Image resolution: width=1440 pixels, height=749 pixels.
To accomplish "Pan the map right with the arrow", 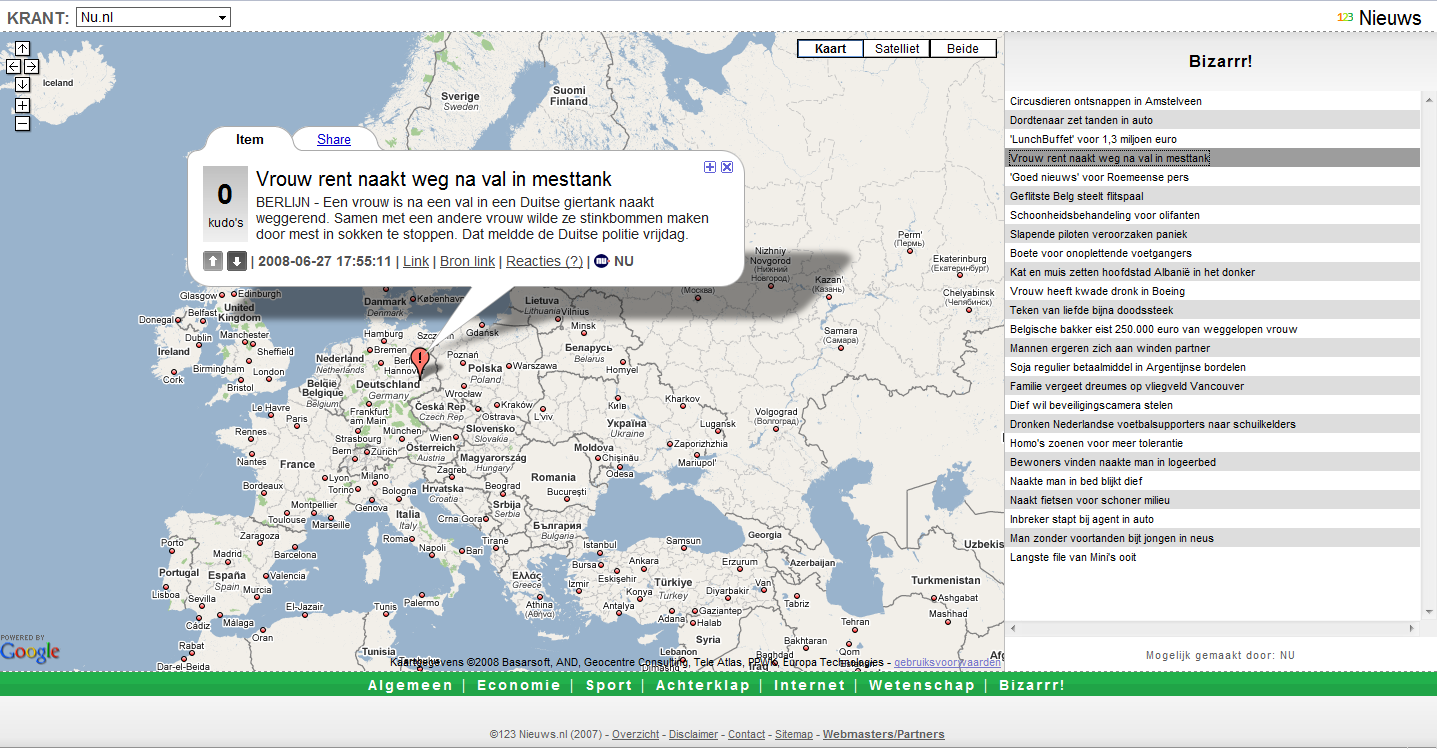I will pyautogui.click(x=31, y=66).
